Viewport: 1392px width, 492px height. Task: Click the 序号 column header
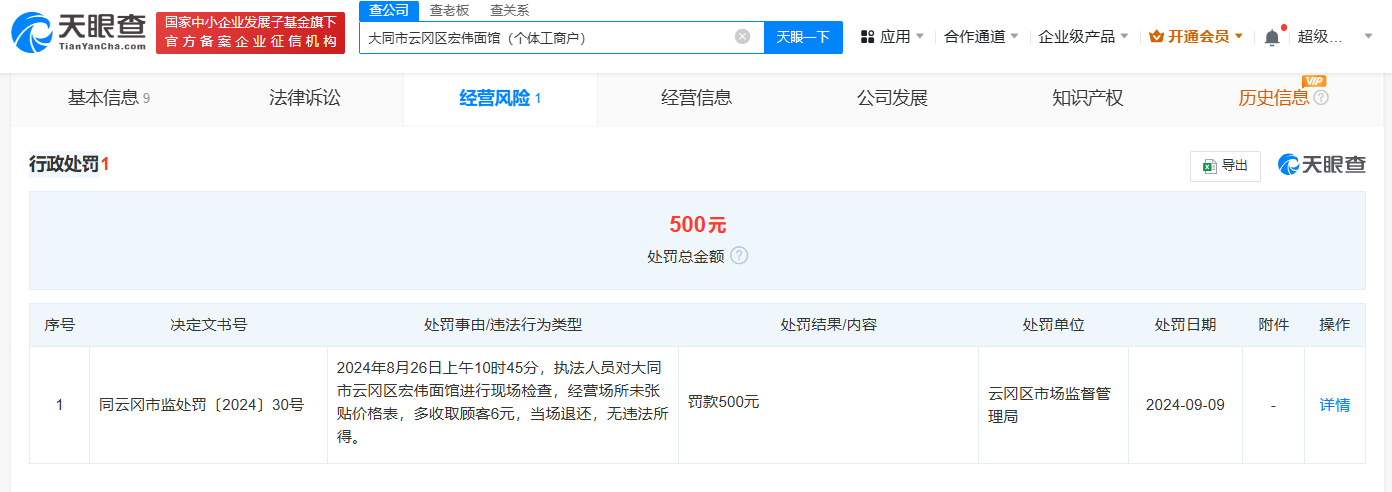point(59,325)
